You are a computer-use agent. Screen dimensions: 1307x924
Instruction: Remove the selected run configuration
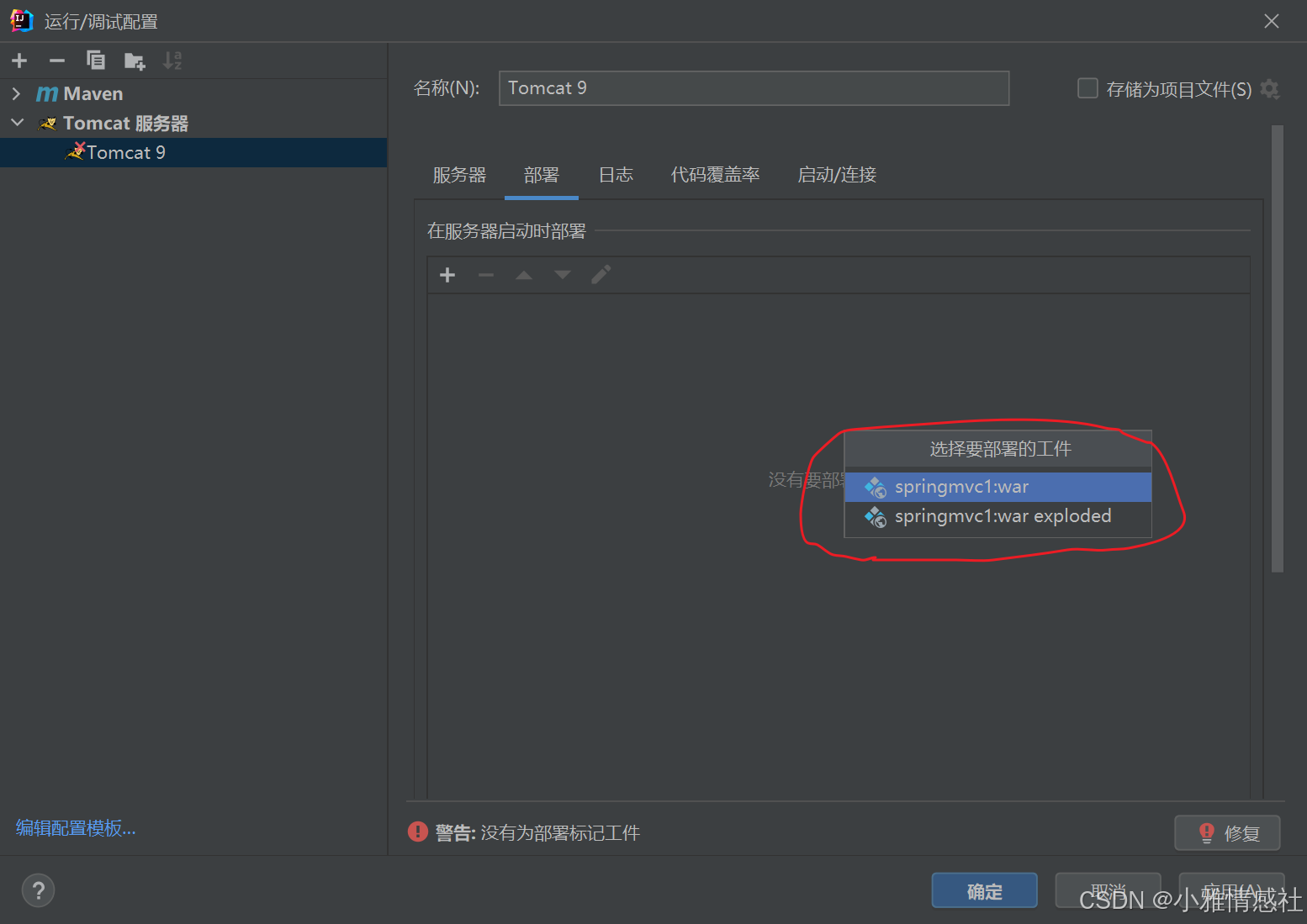point(57,61)
